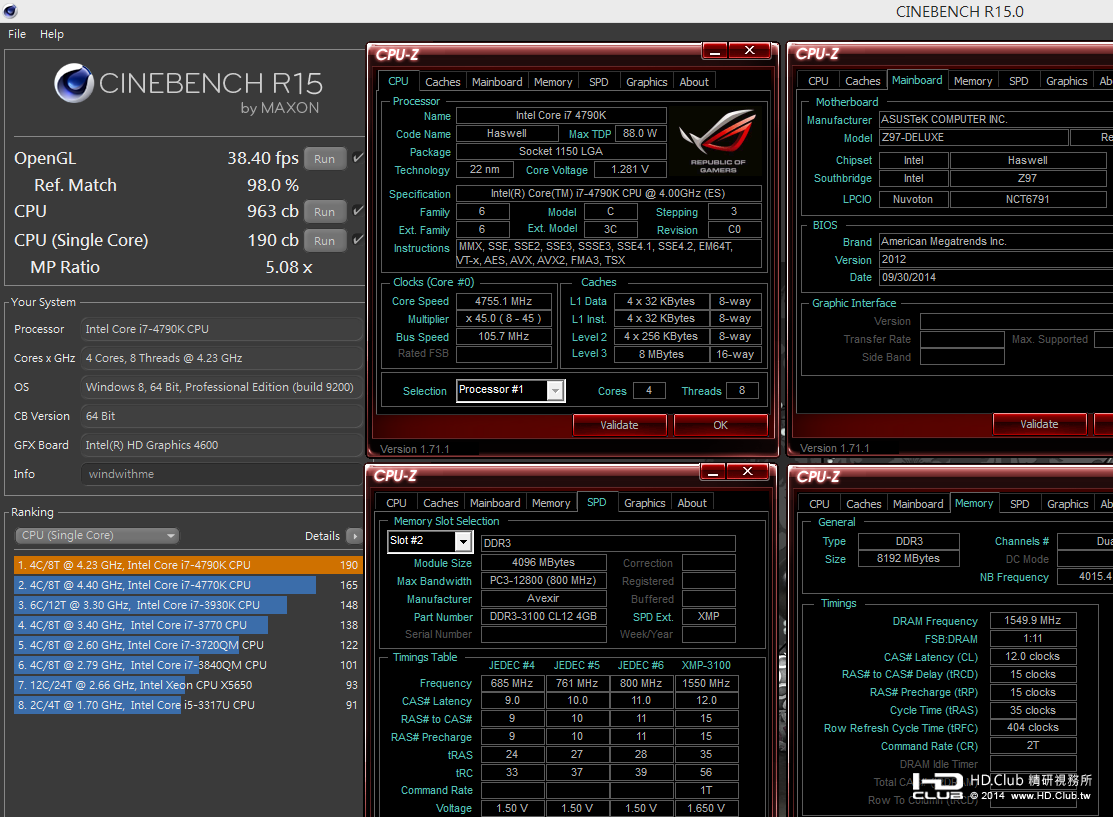Screen dimensions: 1113x817
Task: Open Caches tab in Mainboard CPU-Z window
Action: [862, 82]
